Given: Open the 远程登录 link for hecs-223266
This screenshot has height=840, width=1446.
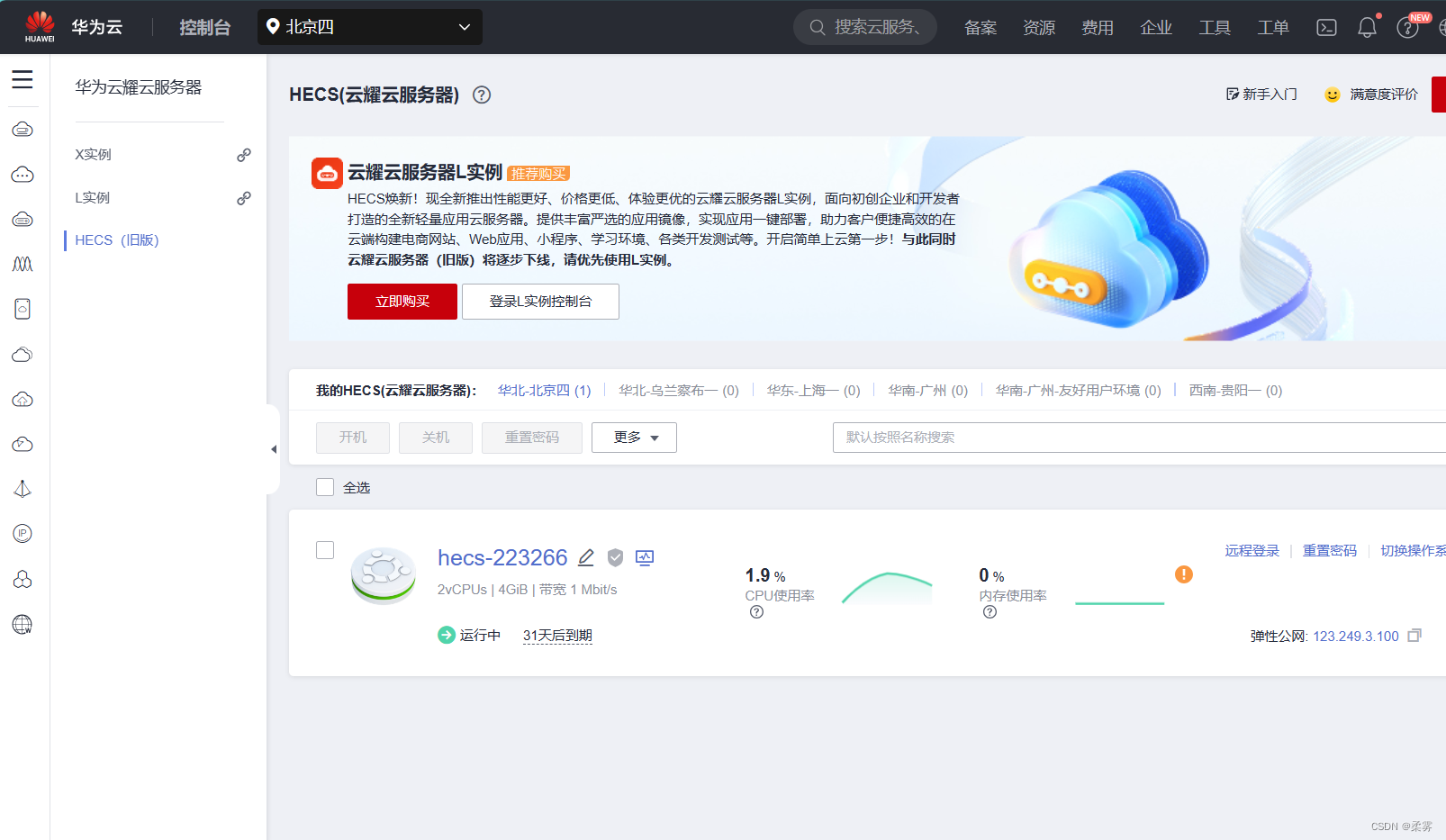Looking at the screenshot, I should pos(1252,551).
